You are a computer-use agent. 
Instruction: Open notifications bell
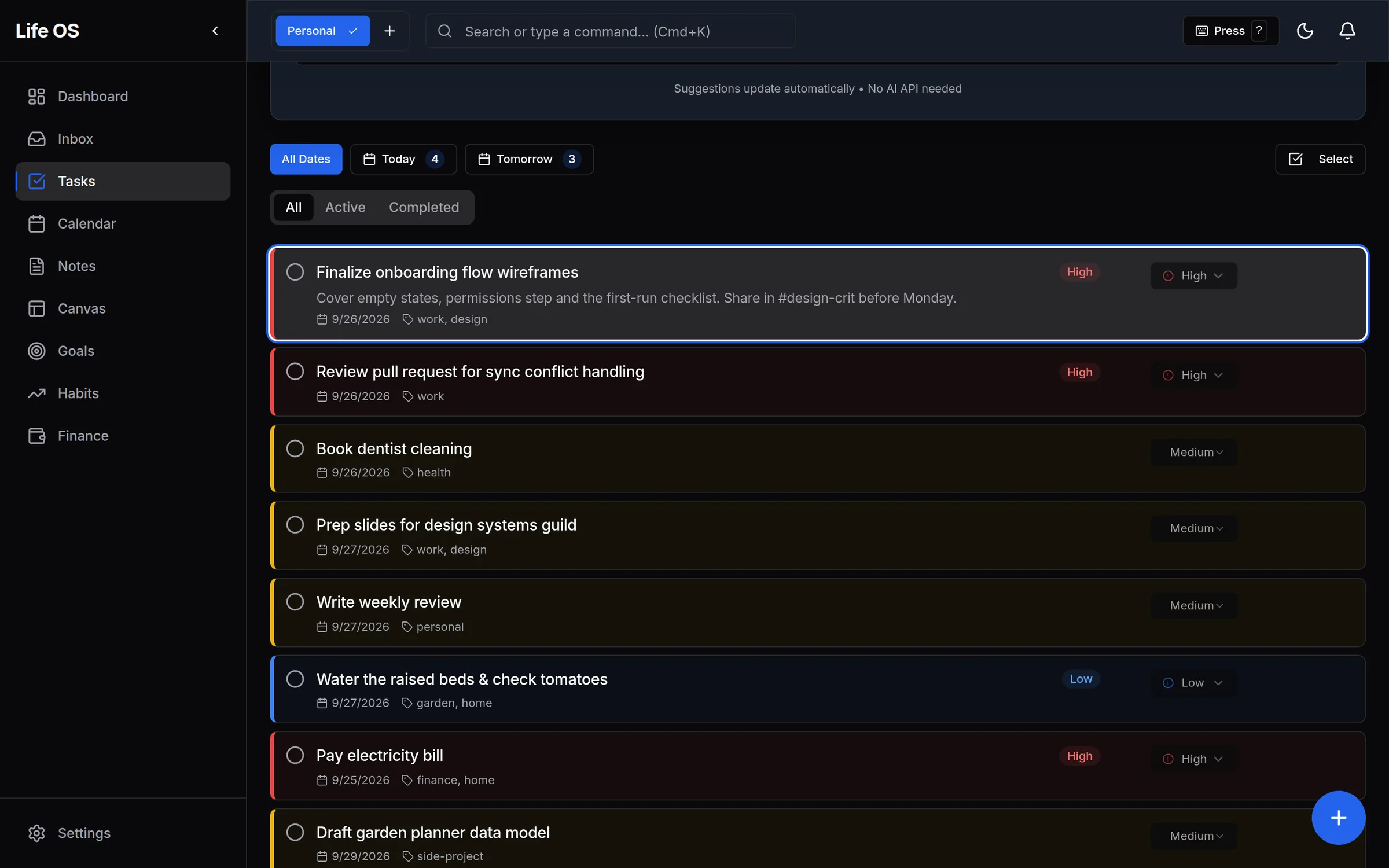click(x=1347, y=31)
